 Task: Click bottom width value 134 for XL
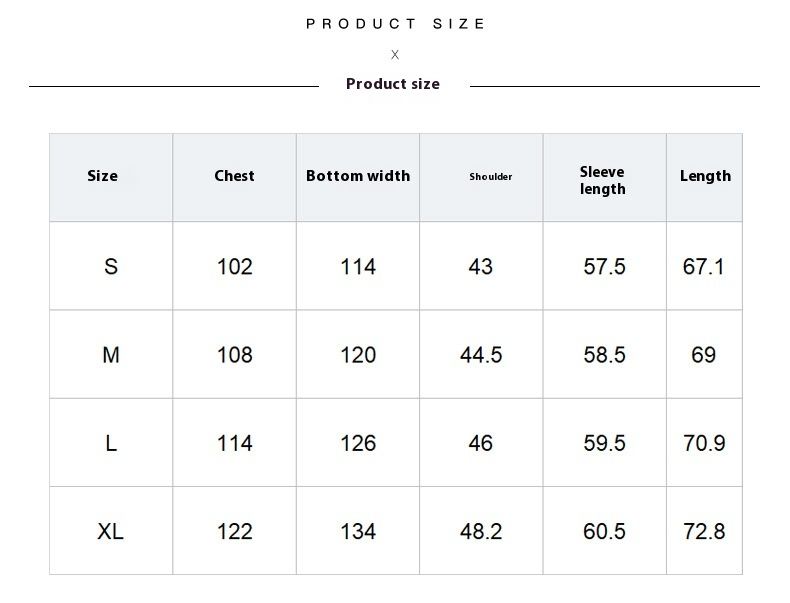tap(358, 531)
